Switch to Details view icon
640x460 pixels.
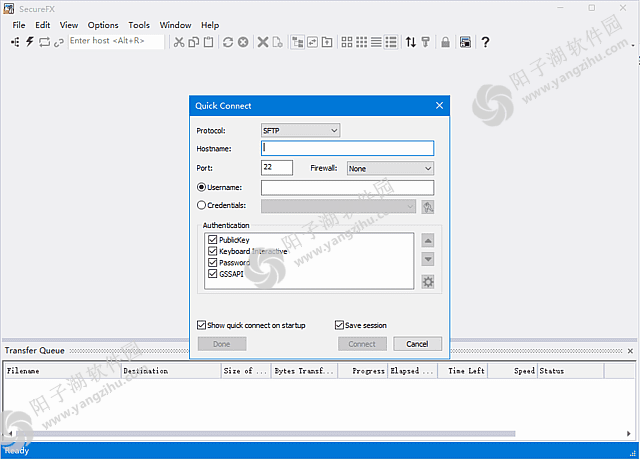coord(391,42)
